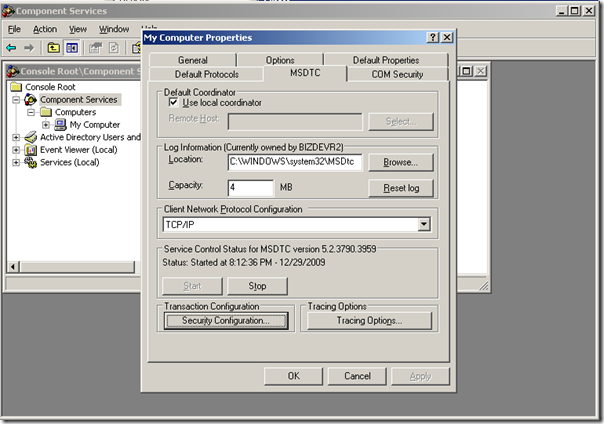Expand Event Viewer (Local) node
The width and height of the screenshot is (604, 424).
(x=16, y=150)
